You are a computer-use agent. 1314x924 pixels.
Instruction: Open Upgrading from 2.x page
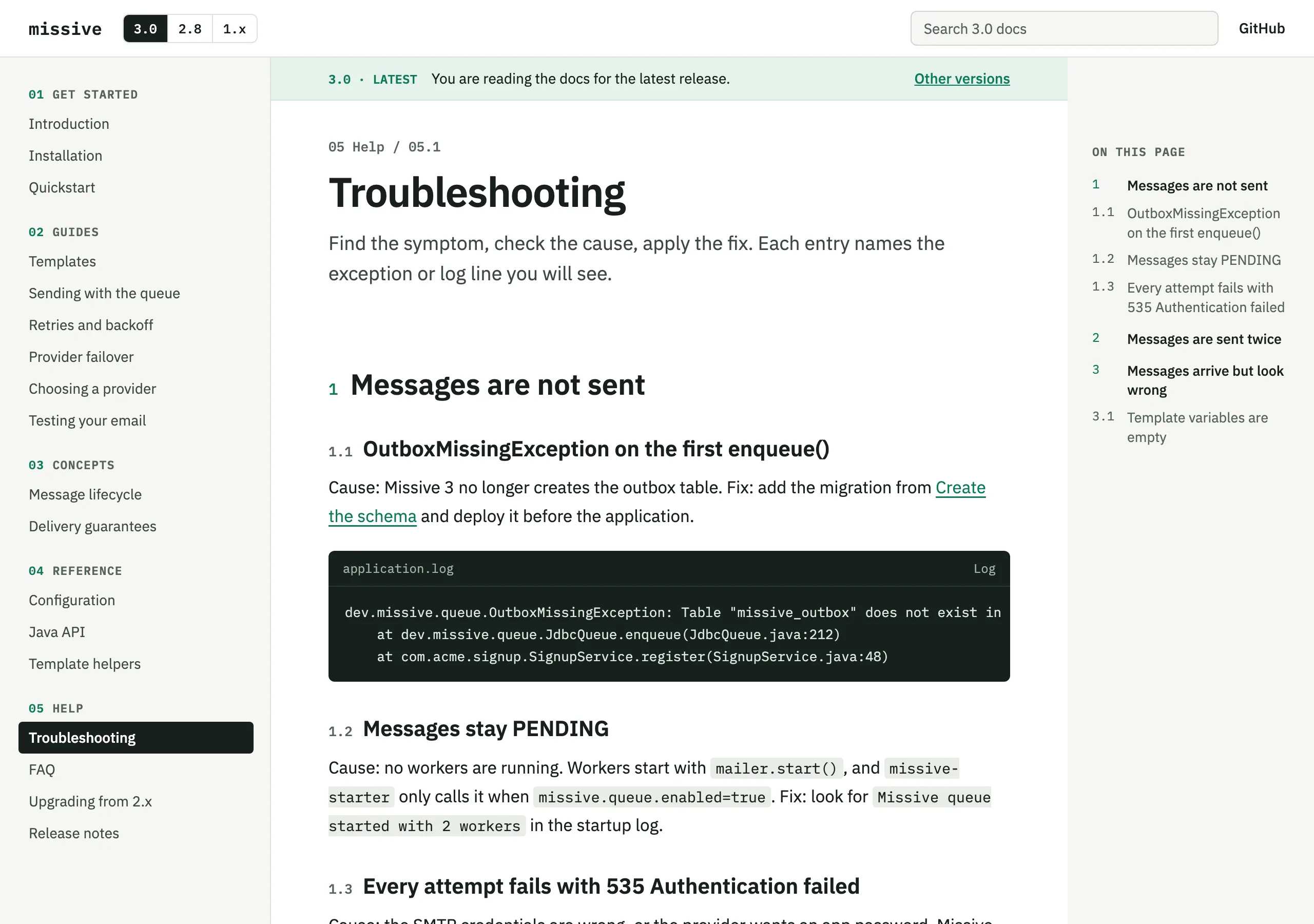(x=90, y=801)
